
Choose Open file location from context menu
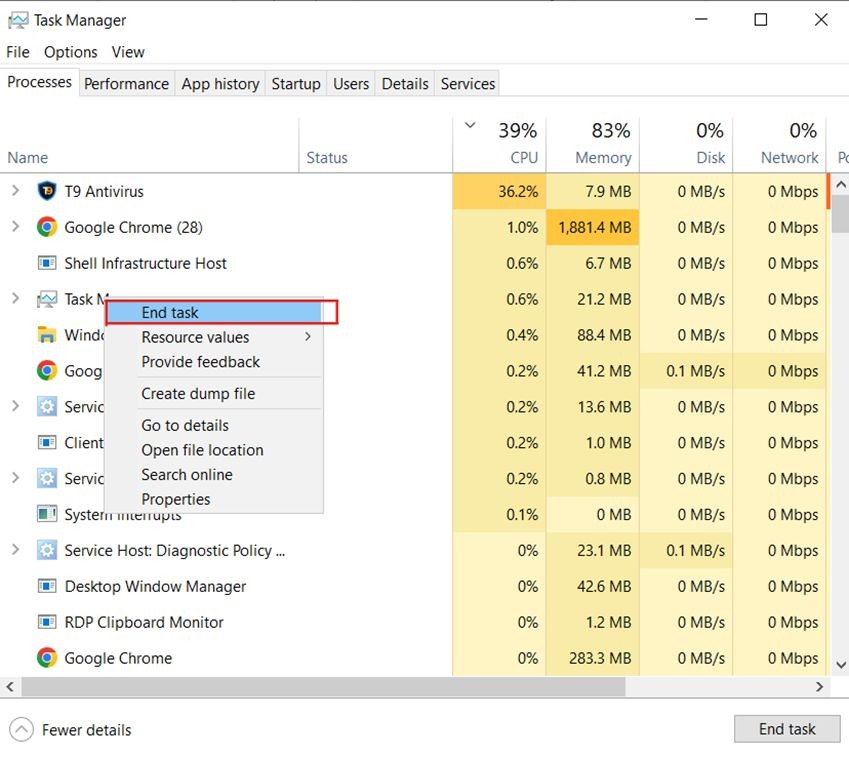pyautogui.click(x=202, y=450)
